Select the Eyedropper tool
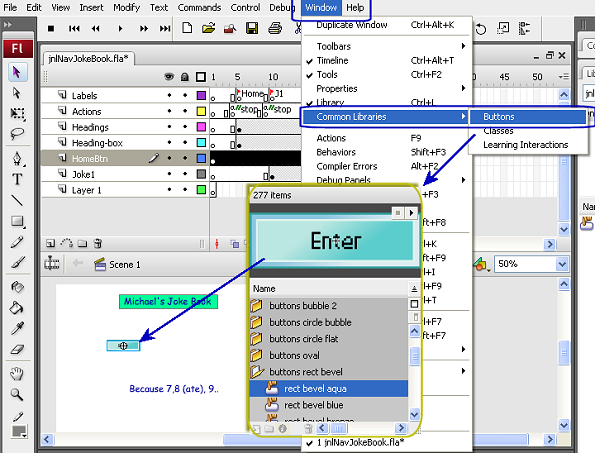Viewport: 595px width, 453px height. coord(17,328)
